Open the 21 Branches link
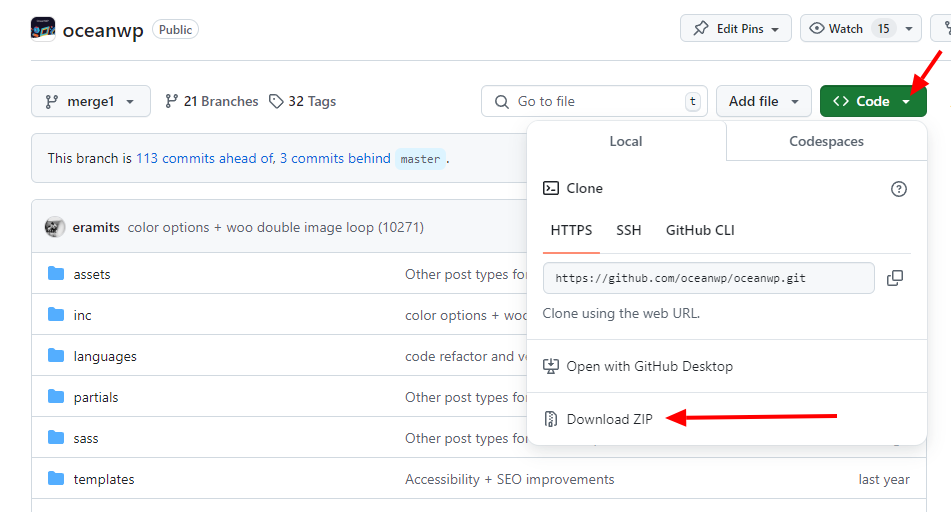951x512 pixels. tap(212, 101)
